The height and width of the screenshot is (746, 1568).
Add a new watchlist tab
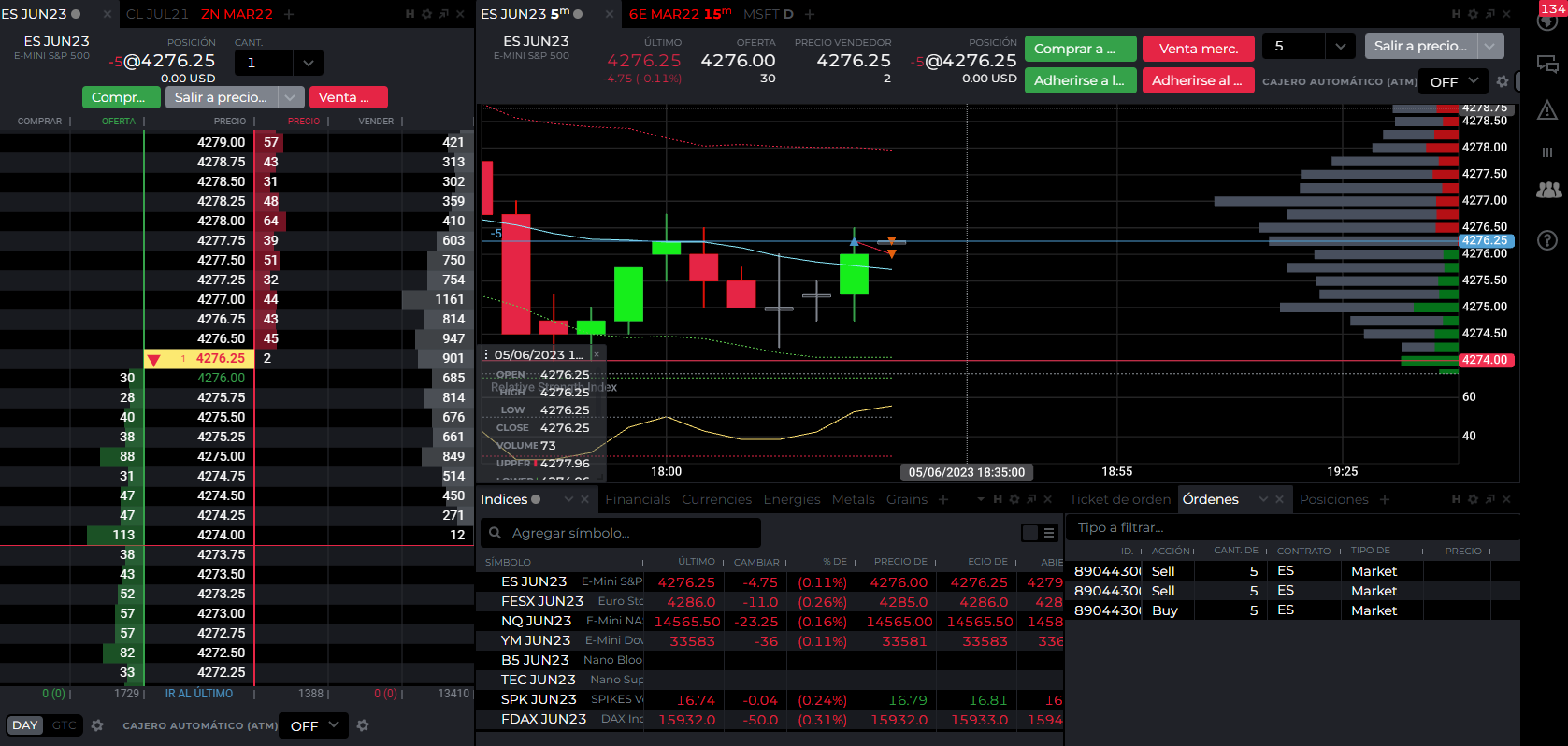943,499
